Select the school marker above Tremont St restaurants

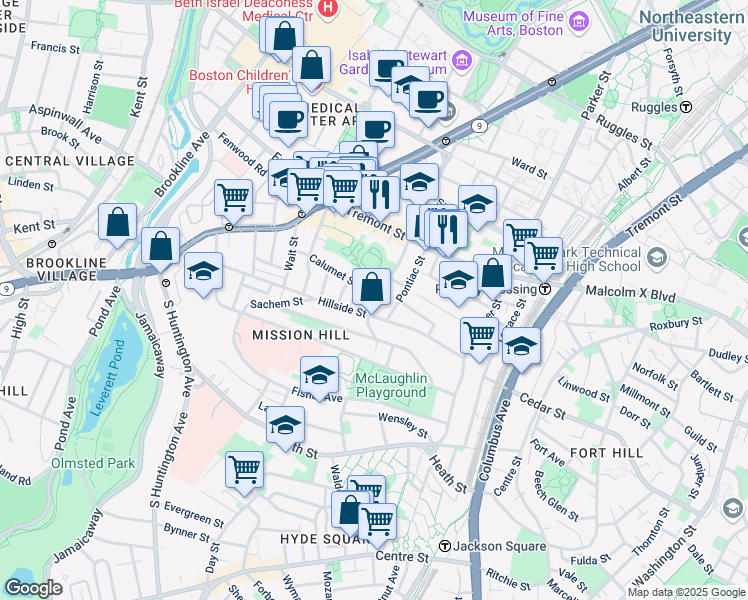[x=419, y=183]
